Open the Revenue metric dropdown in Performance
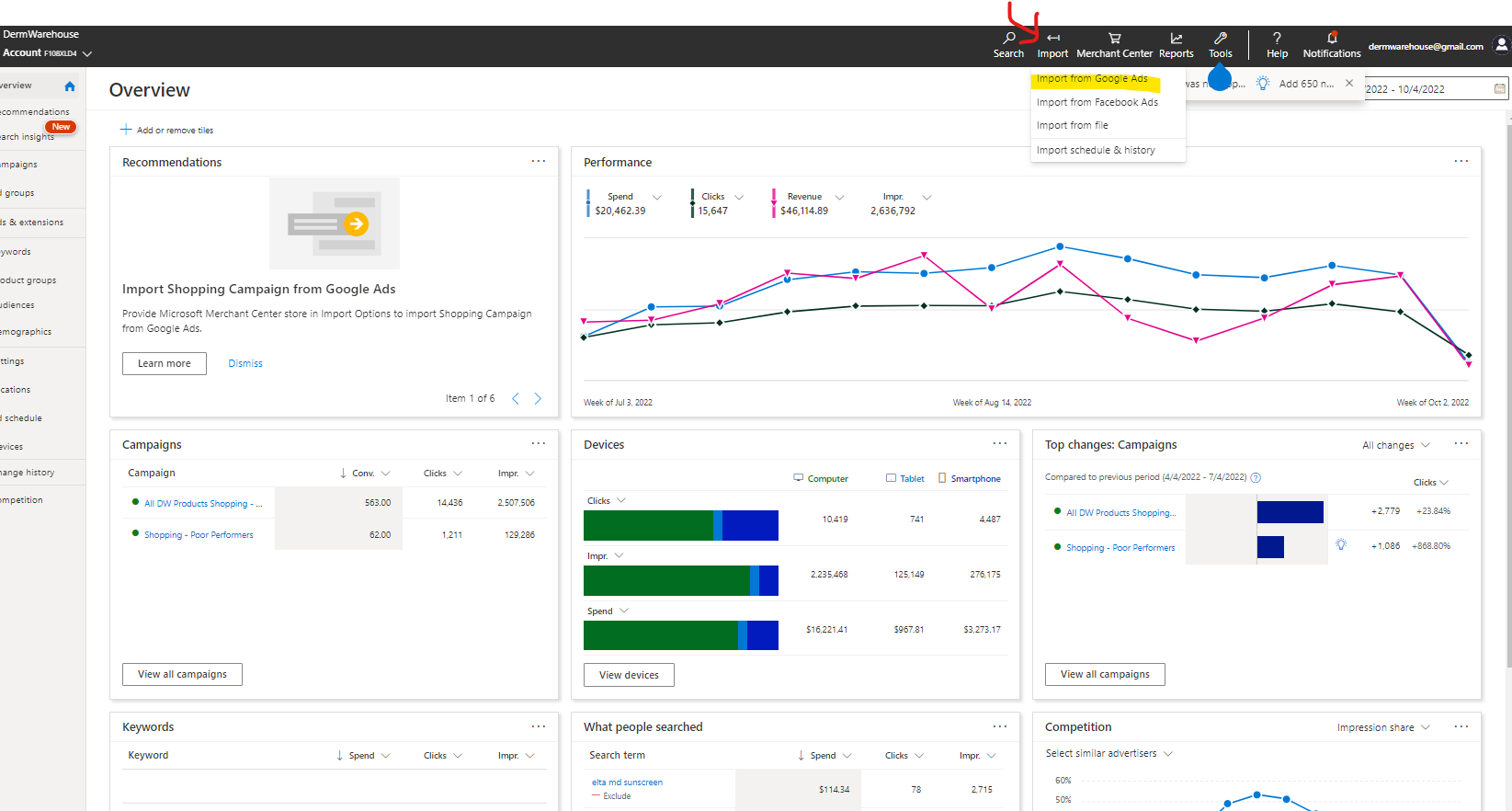 tap(839, 197)
